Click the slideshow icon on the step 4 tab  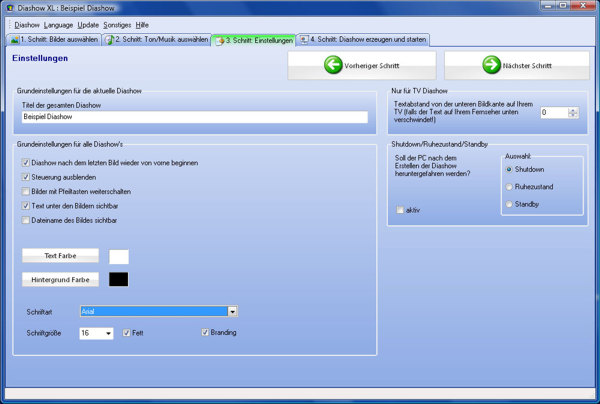click(304, 40)
